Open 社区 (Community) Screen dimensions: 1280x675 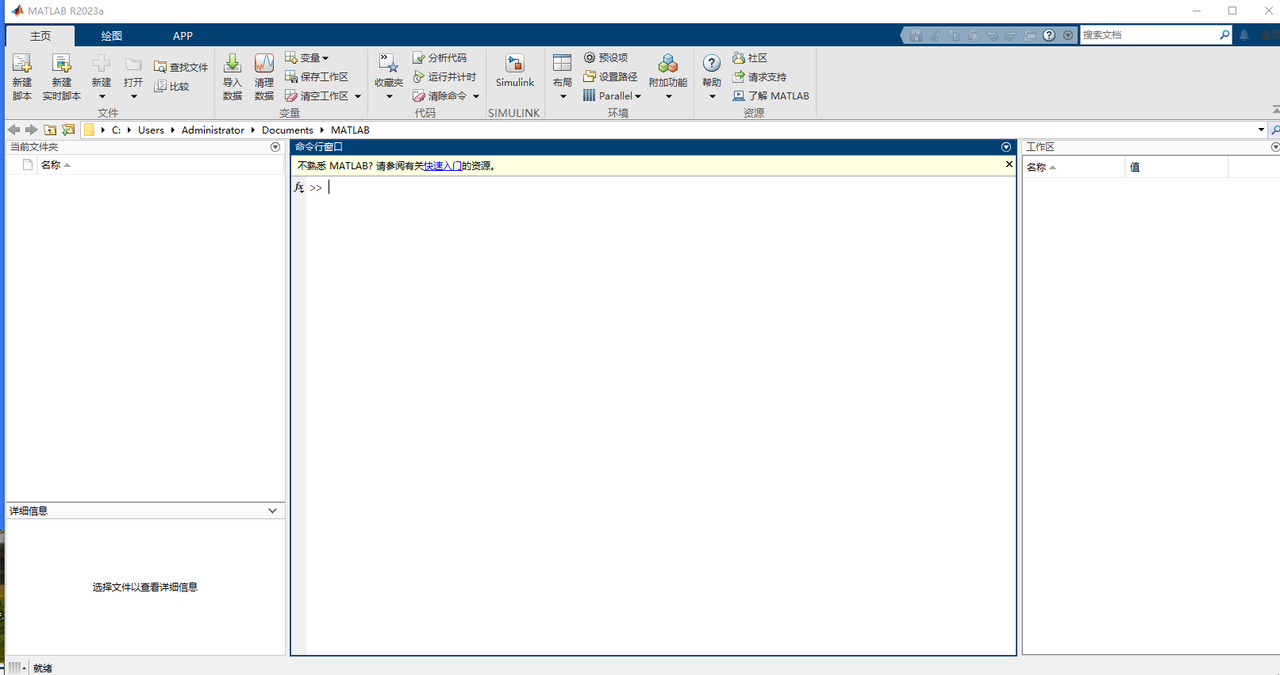point(750,58)
